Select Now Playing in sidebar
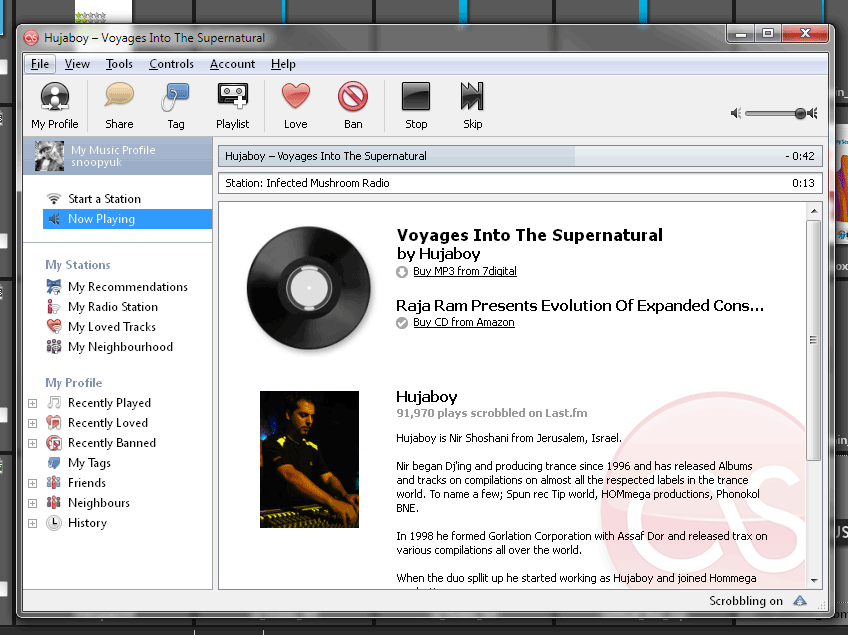 click(127, 219)
